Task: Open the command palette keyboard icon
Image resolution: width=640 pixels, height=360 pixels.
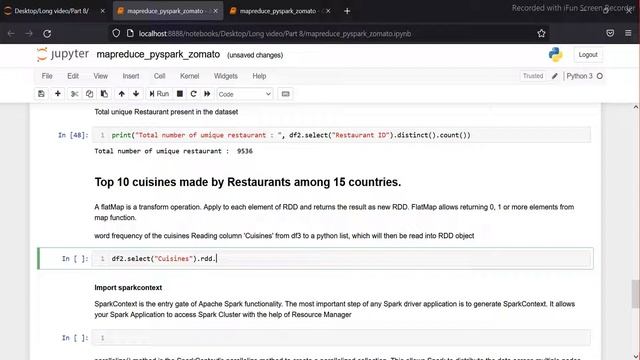Action: tap(285, 94)
